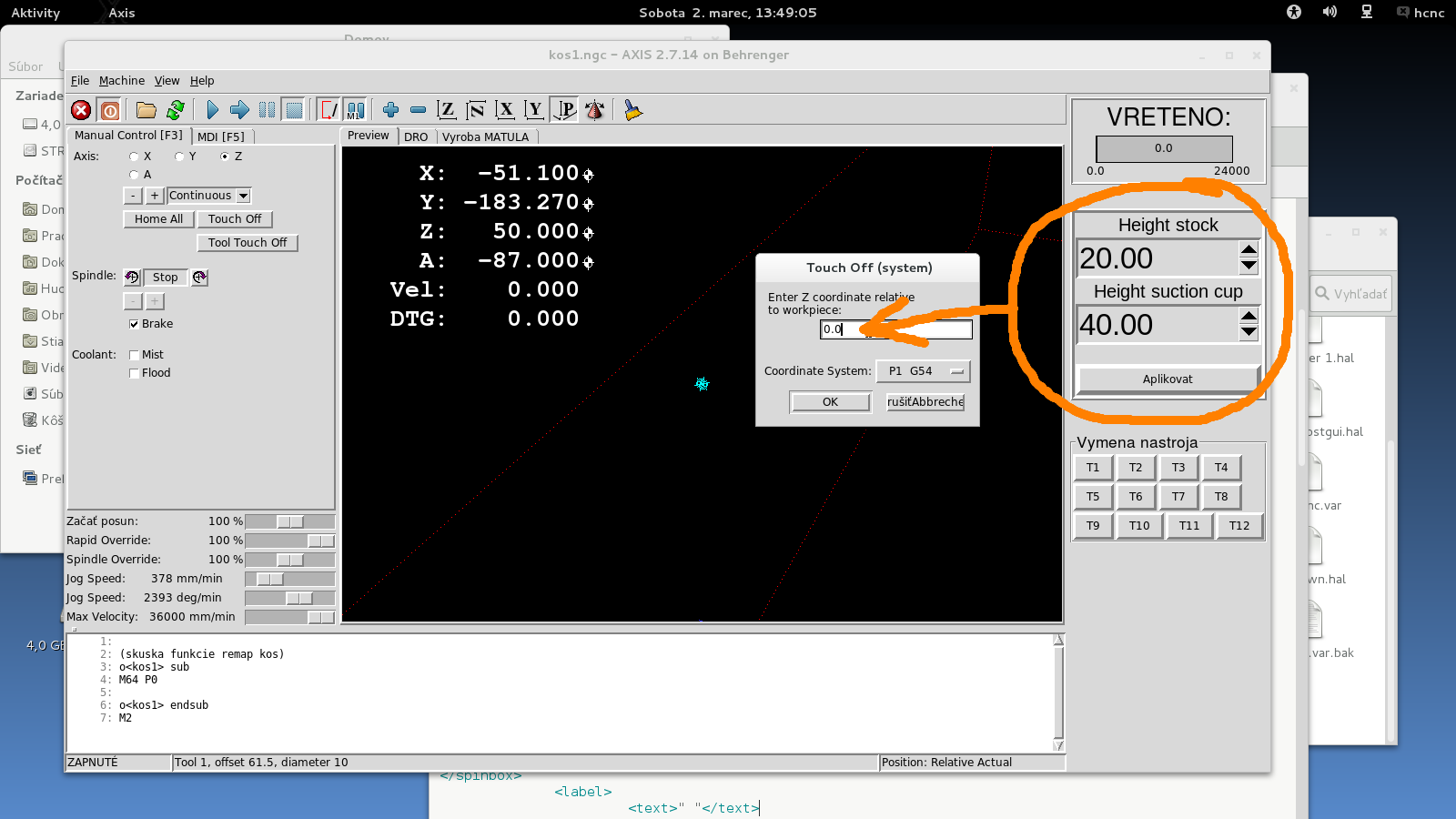This screenshot has width=1456, height=819.
Task: Select the Z axis radio button
Action: (x=225, y=157)
